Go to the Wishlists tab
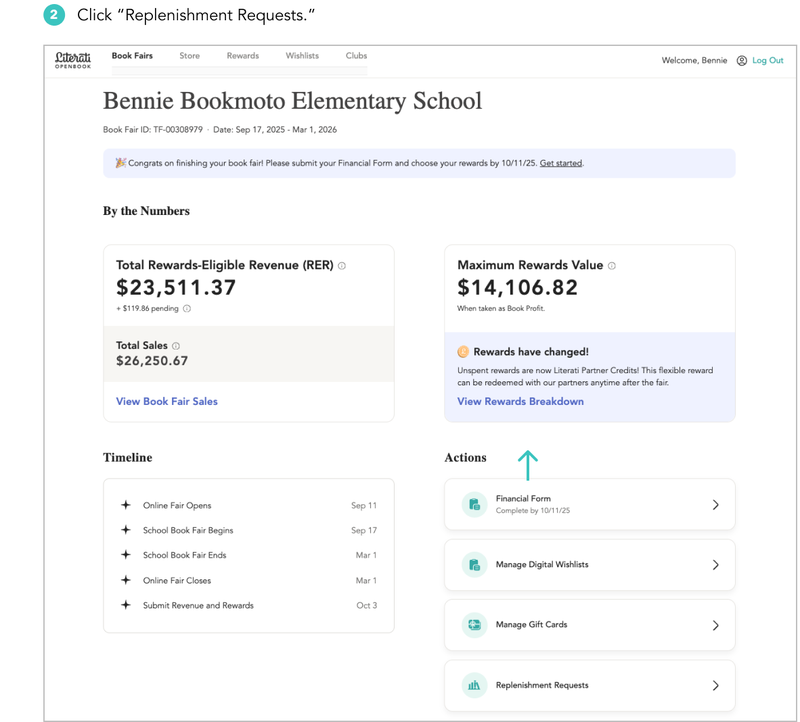 click(302, 56)
